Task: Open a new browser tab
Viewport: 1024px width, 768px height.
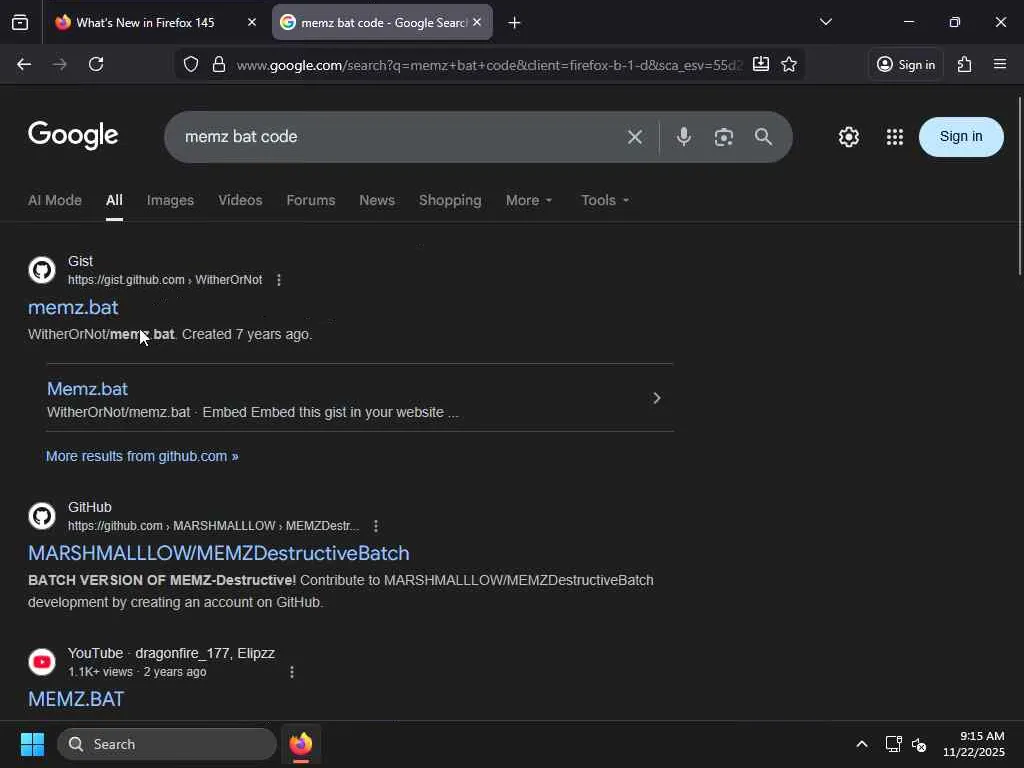Action: click(515, 23)
